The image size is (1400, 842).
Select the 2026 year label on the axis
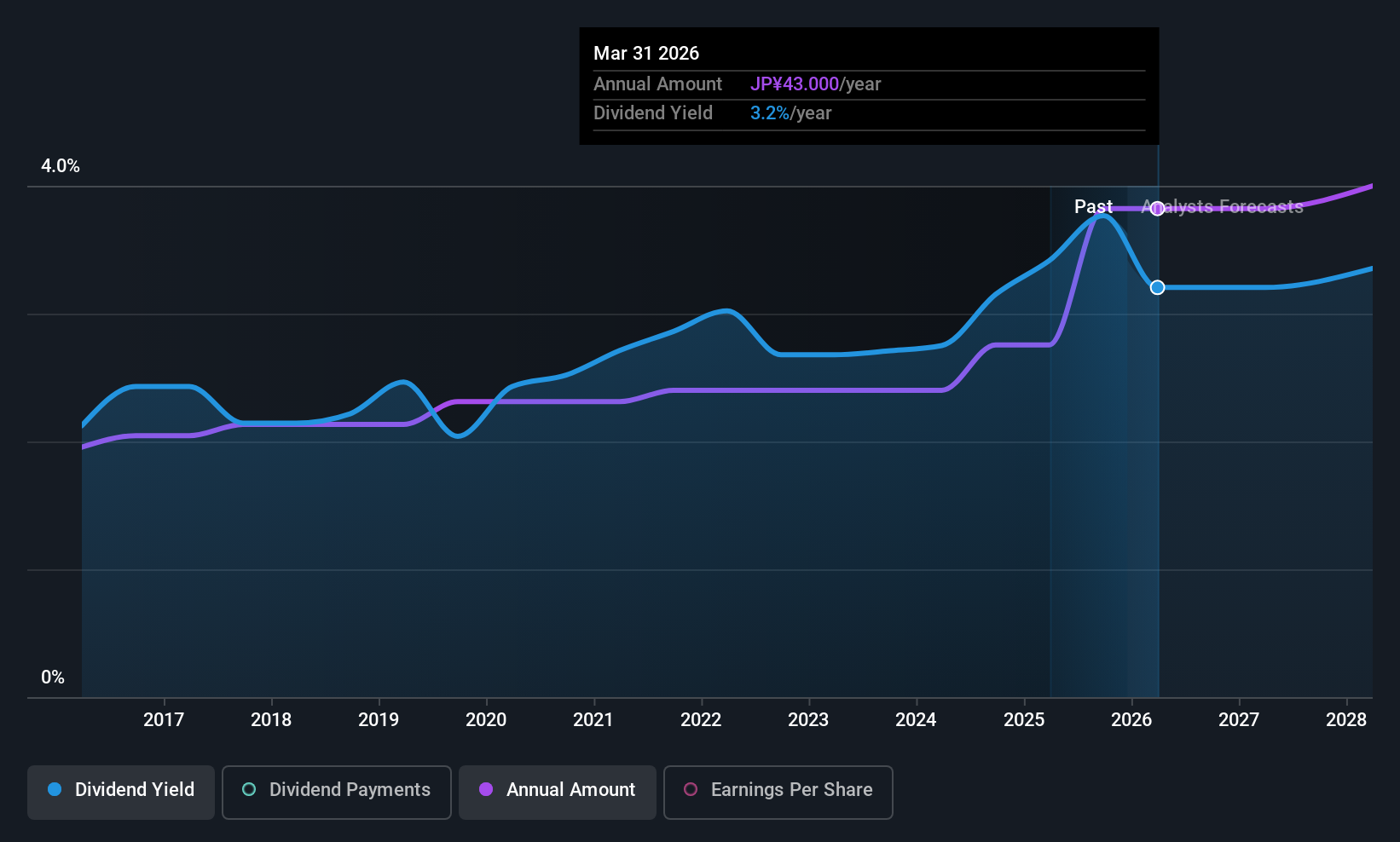point(1131,719)
